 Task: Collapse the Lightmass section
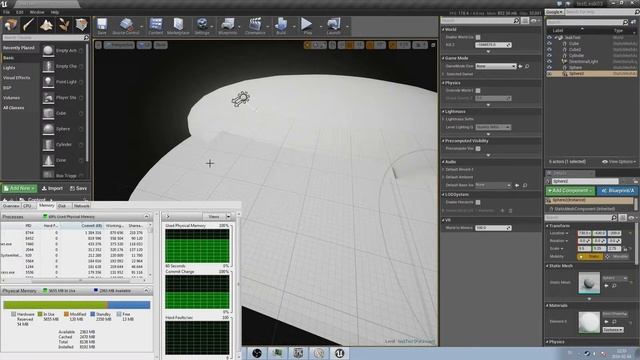coord(444,111)
